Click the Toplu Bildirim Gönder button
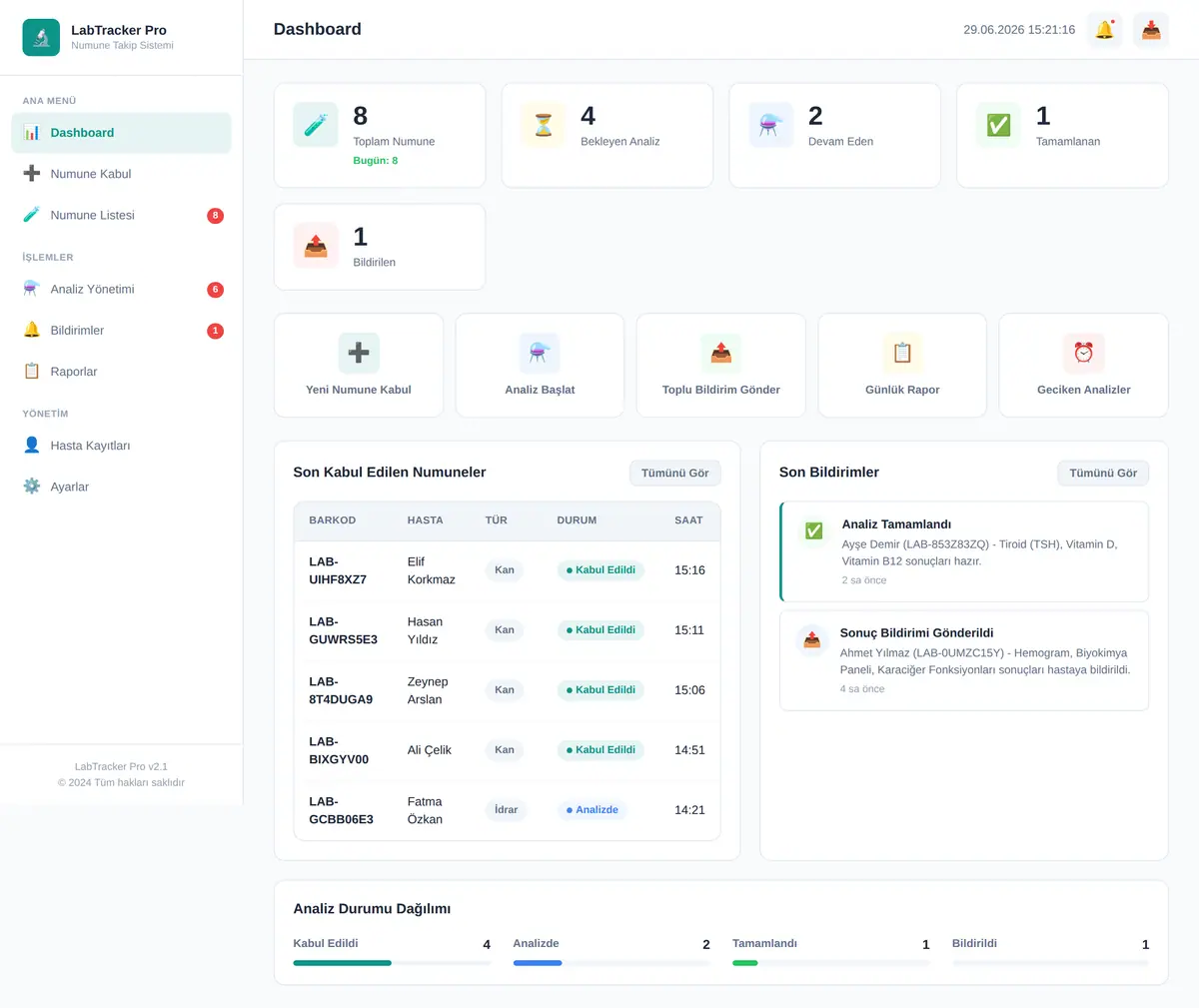Viewport: 1199px width, 1008px height. [x=721, y=366]
